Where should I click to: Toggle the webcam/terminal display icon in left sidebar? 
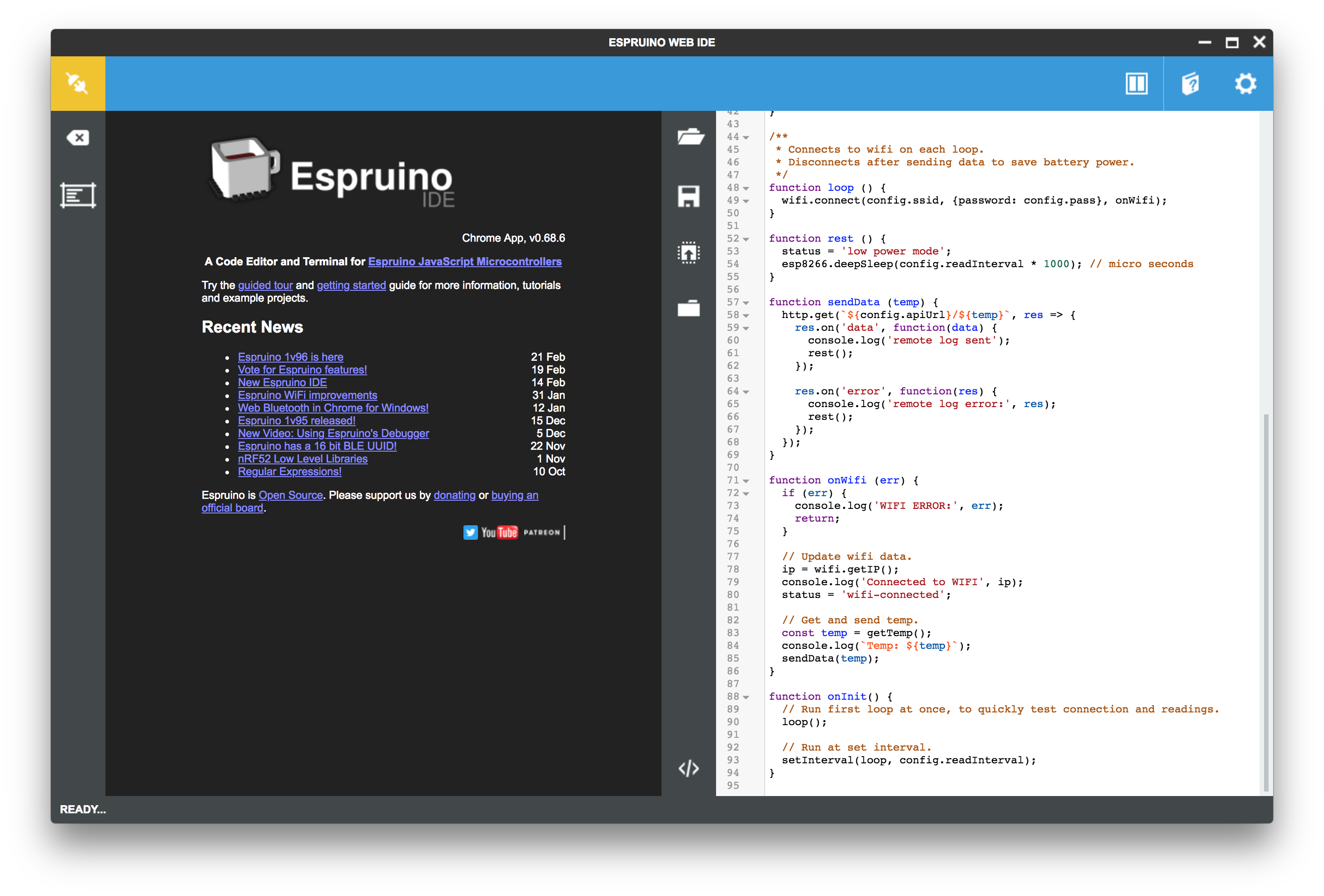pyautogui.click(x=78, y=195)
